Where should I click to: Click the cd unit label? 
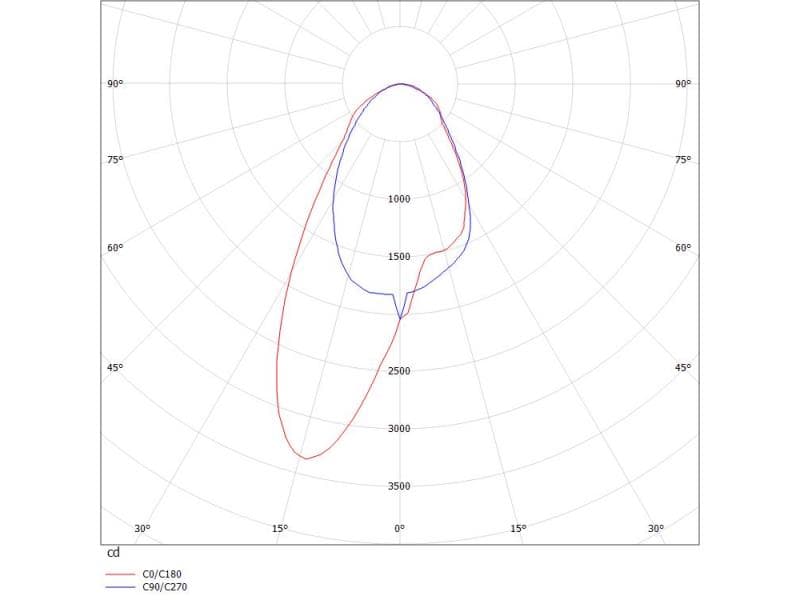pyautogui.click(x=113, y=552)
